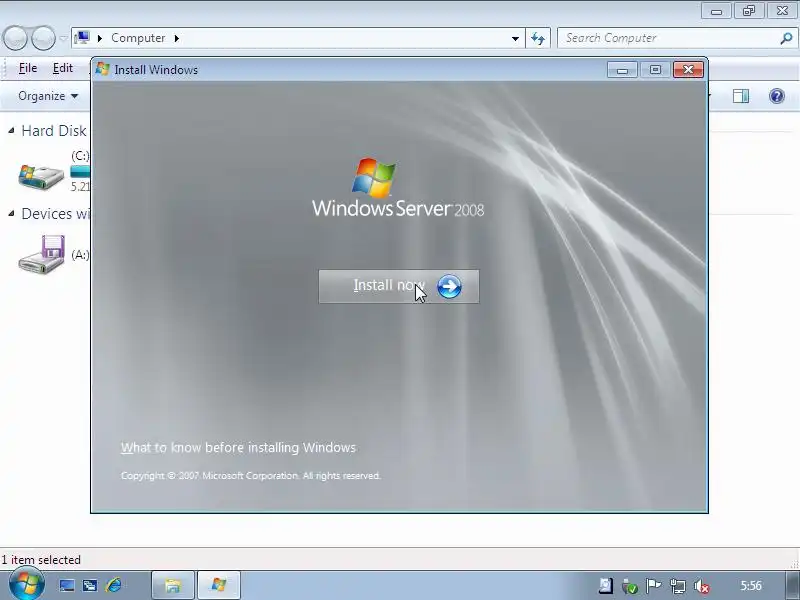Screen dimensions: 800x600
Task: Maximize the Install Windows dialog
Action: tap(655, 69)
